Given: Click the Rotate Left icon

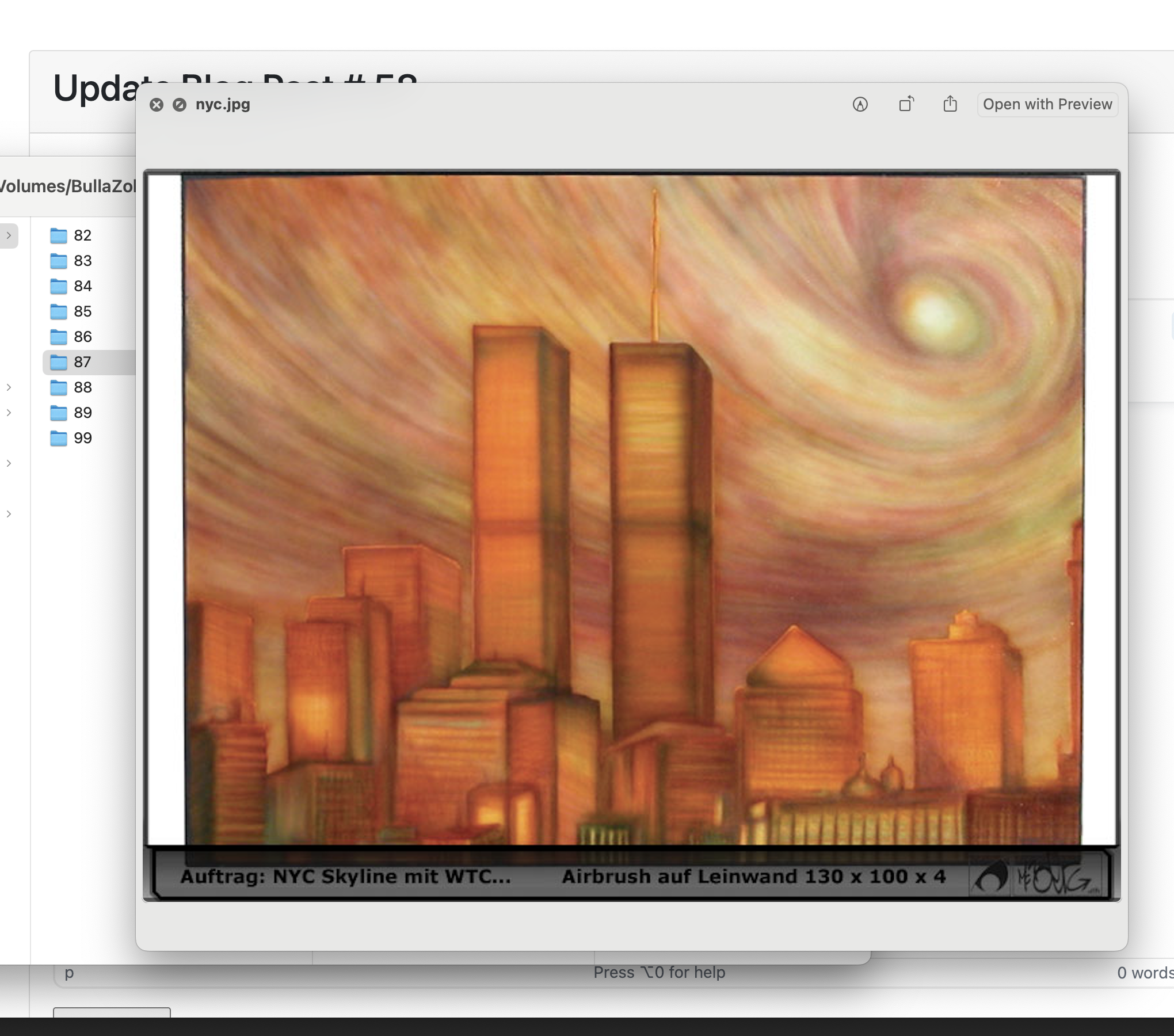Looking at the screenshot, I should pos(906,104).
